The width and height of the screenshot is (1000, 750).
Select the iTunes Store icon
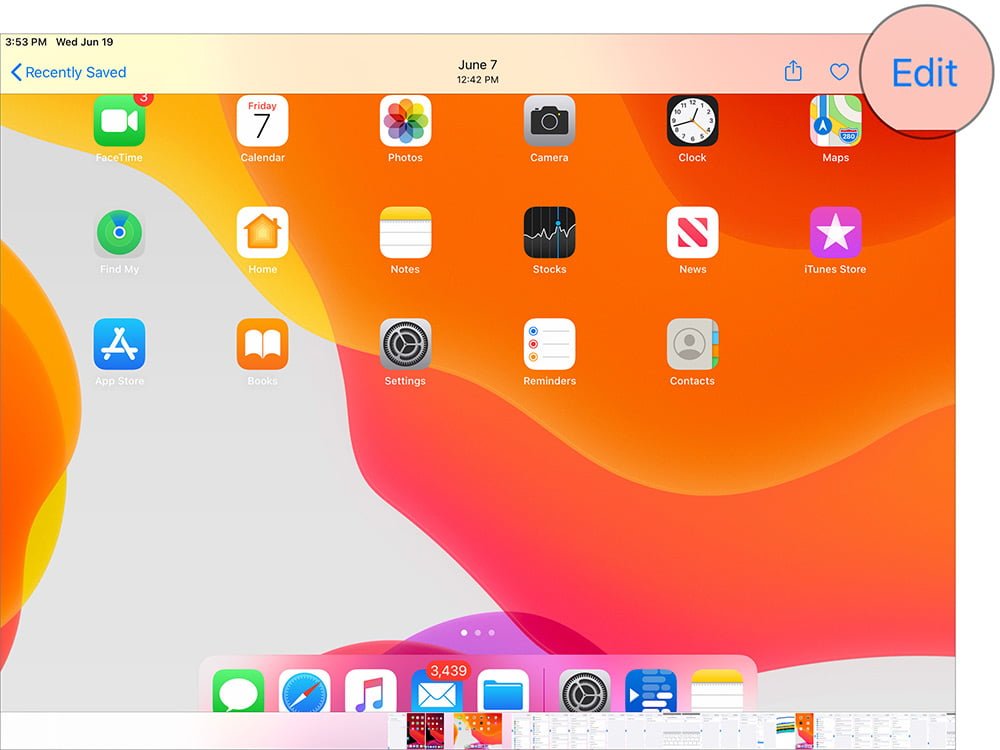click(835, 232)
